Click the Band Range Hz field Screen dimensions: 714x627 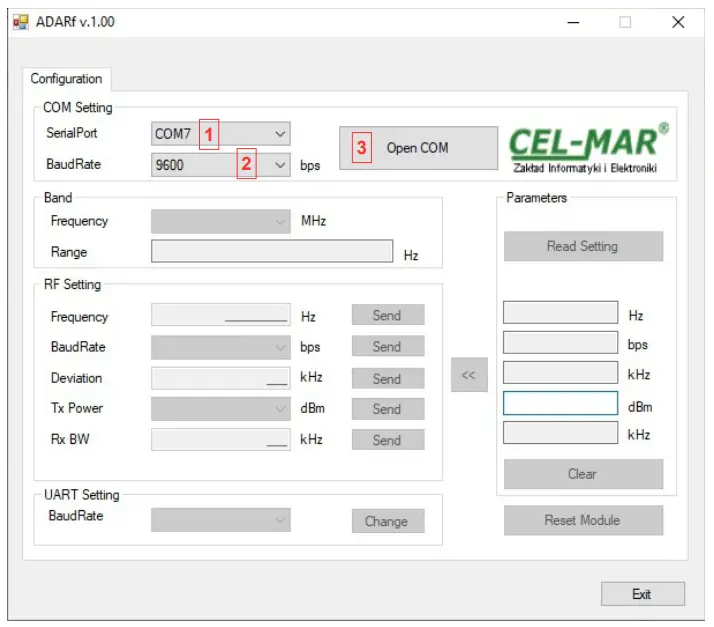272,251
